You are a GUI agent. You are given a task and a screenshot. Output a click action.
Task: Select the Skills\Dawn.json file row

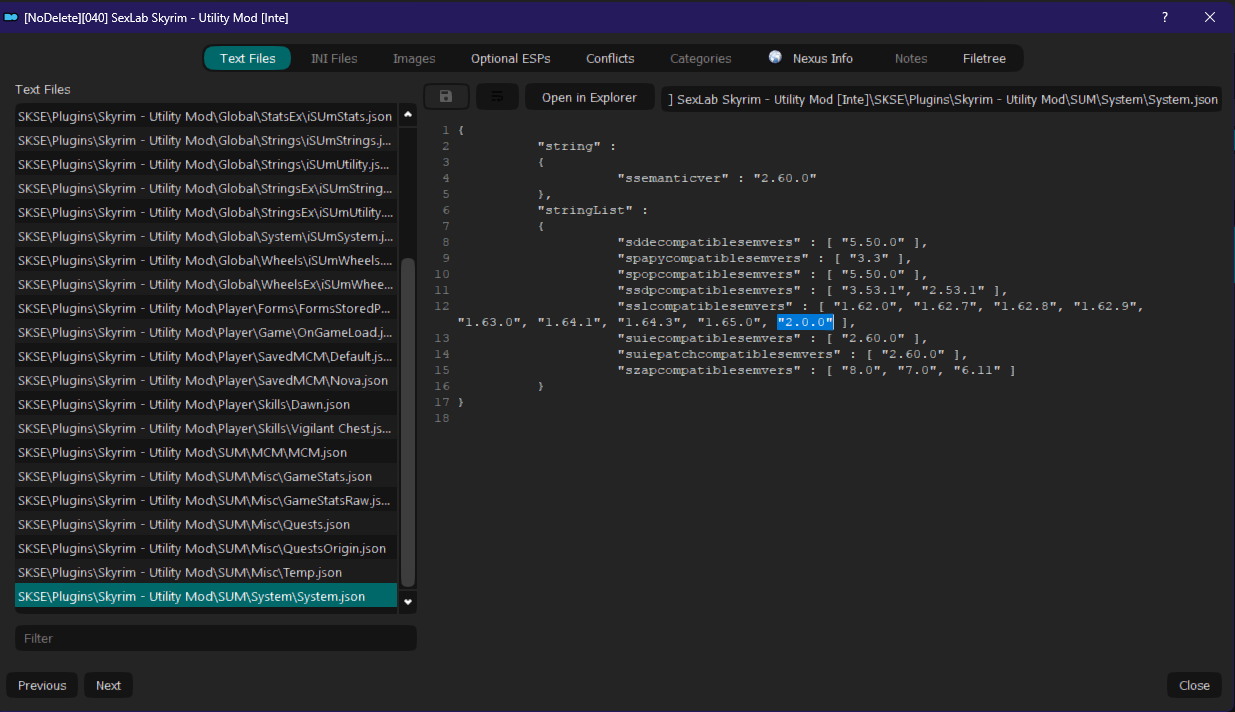(206, 405)
